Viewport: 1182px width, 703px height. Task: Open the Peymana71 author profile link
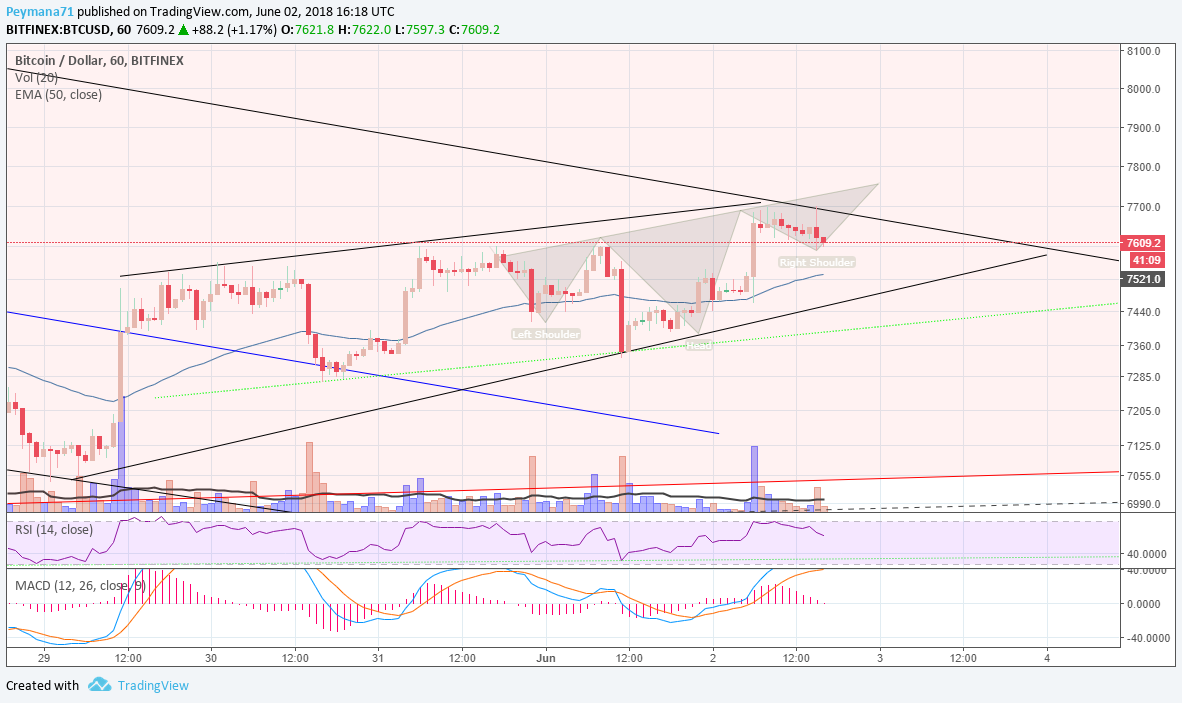pyautogui.click(x=40, y=11)
